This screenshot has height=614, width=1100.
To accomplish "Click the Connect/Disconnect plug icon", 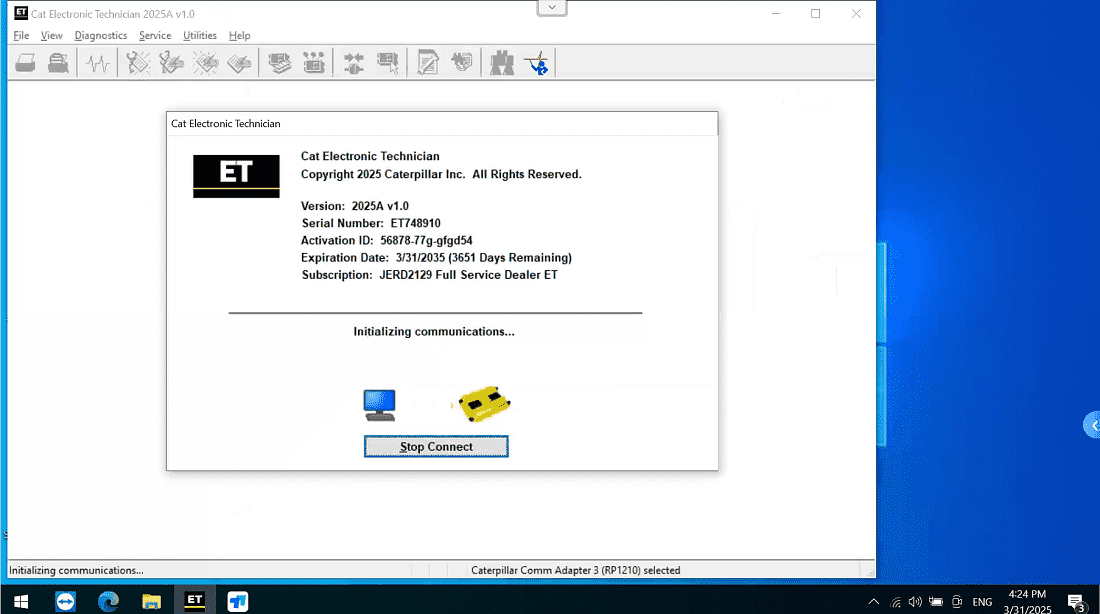I will (353, 64).
